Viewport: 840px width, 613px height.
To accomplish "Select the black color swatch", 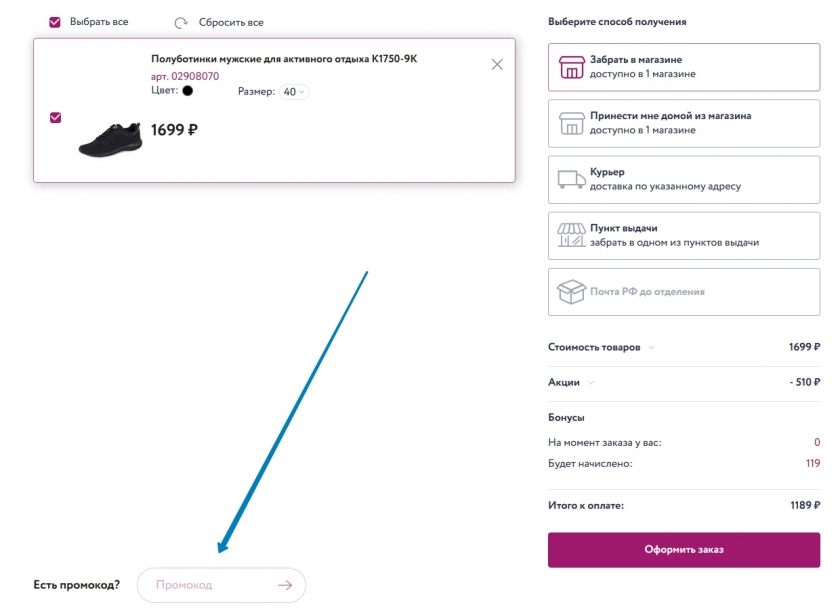I will pos(187,91).
